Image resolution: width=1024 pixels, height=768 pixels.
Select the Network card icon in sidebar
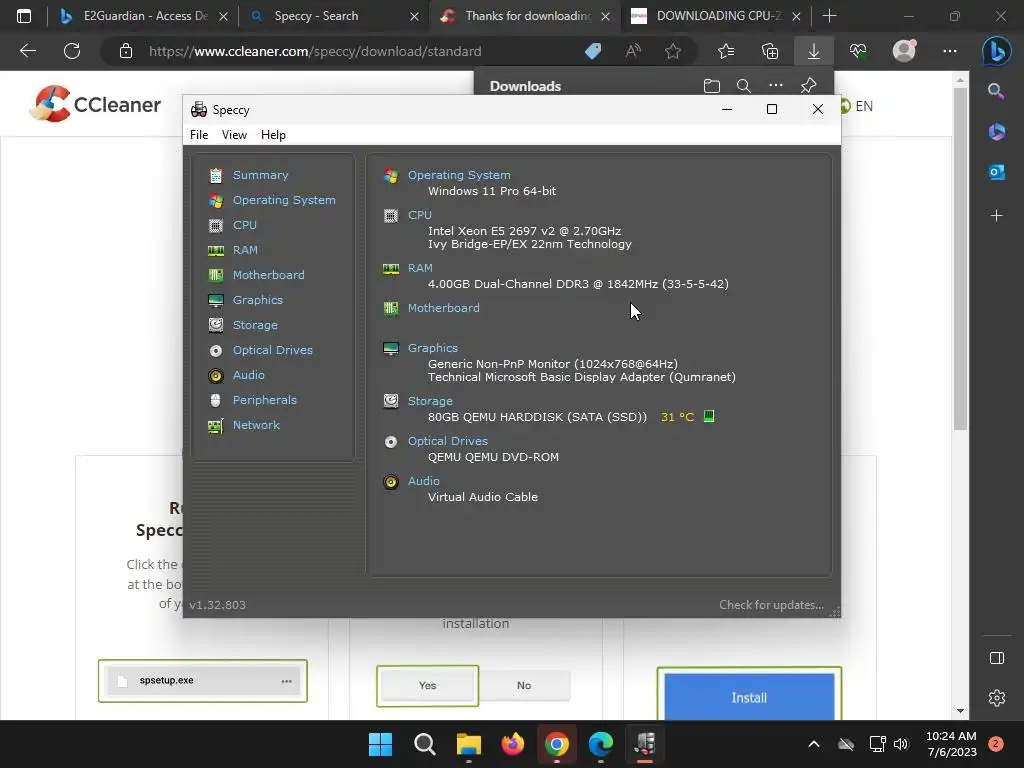216,426
